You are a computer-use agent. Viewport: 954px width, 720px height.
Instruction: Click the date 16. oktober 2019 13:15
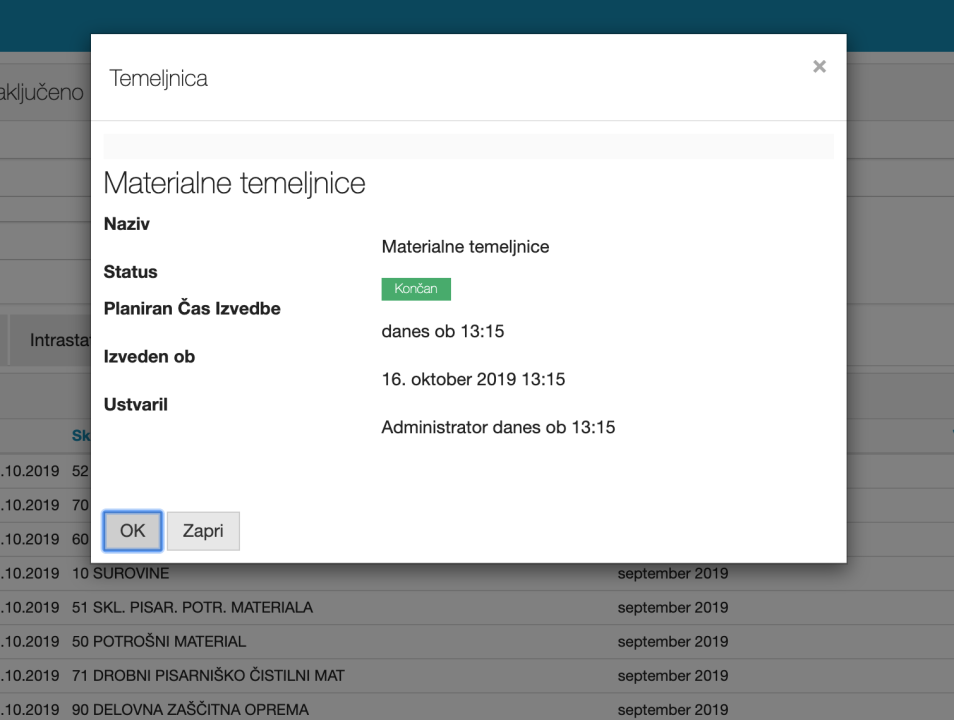point(474,380)
